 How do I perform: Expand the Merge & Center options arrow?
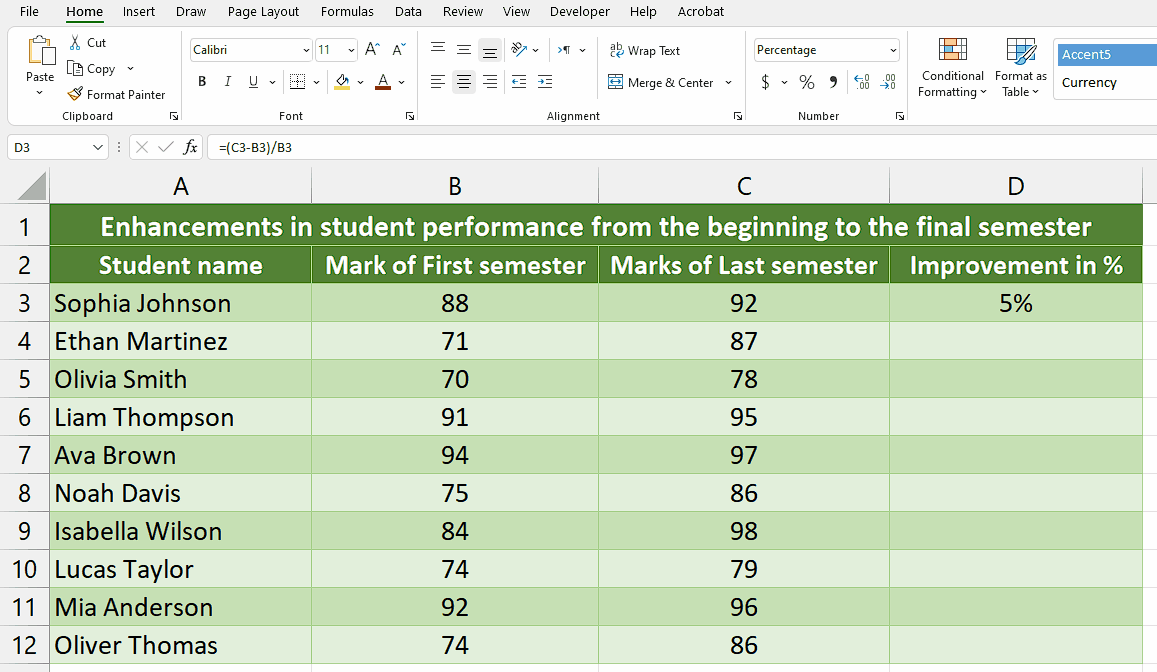(728, 83)
